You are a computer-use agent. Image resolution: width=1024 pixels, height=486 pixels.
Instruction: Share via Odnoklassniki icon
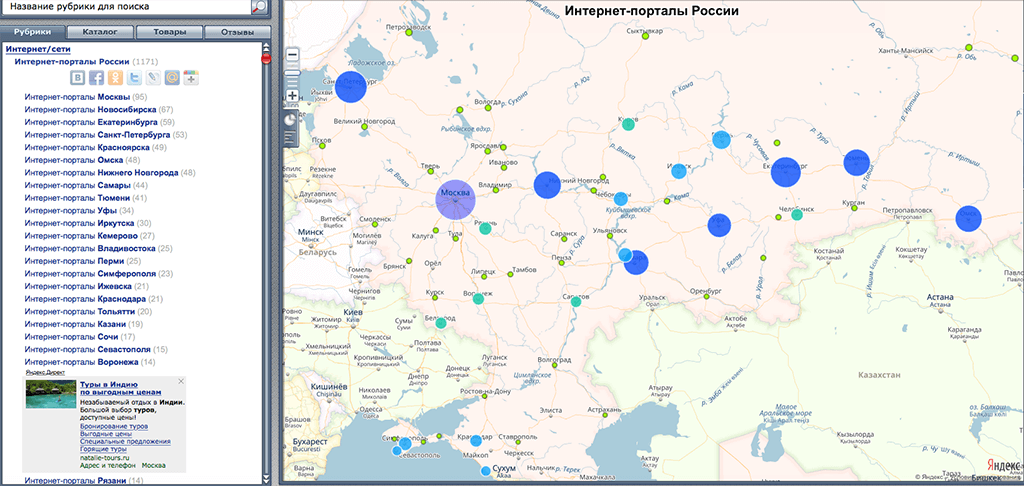pos(116,77)
